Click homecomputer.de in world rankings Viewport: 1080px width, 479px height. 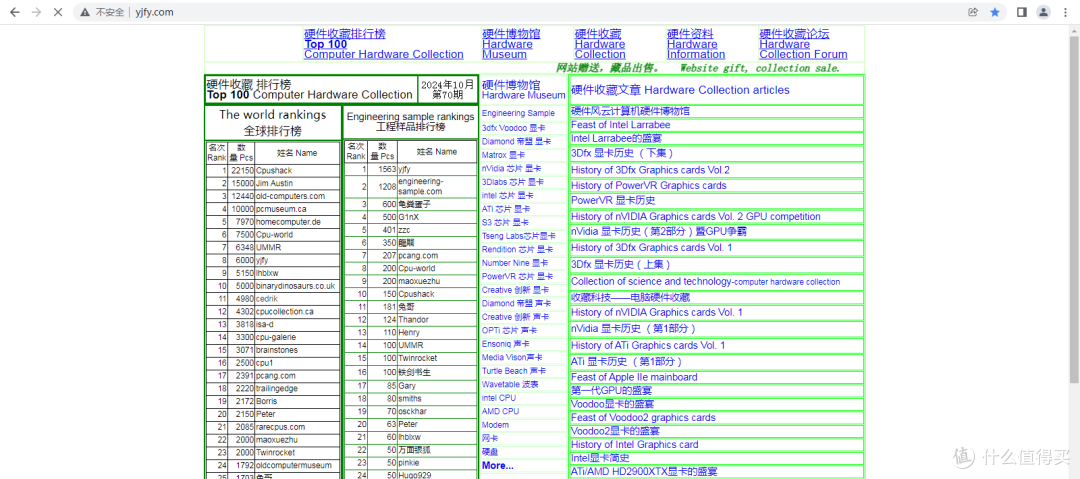[x=288, y=222]
